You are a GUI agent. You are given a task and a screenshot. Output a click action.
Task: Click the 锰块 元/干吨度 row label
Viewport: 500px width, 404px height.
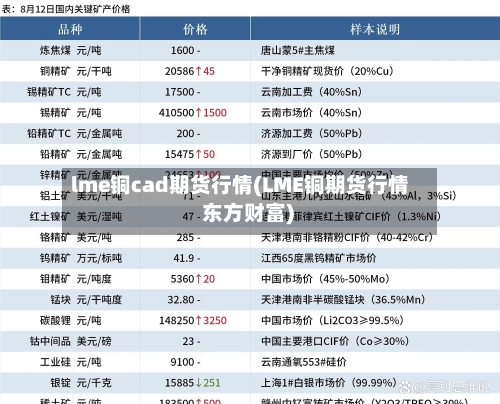coord(86,300)
